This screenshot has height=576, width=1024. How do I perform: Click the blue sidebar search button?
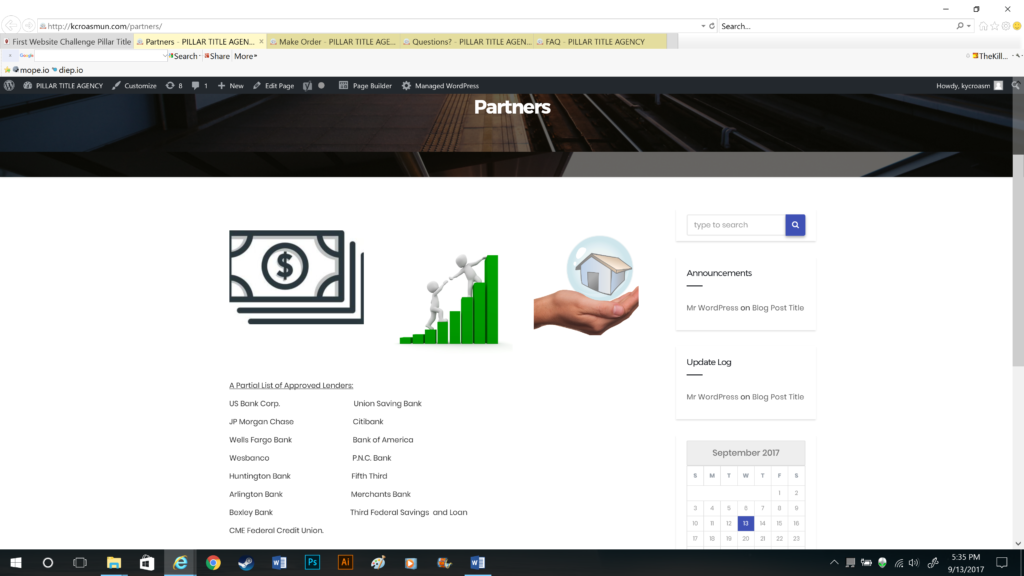[x=795, y=225]
